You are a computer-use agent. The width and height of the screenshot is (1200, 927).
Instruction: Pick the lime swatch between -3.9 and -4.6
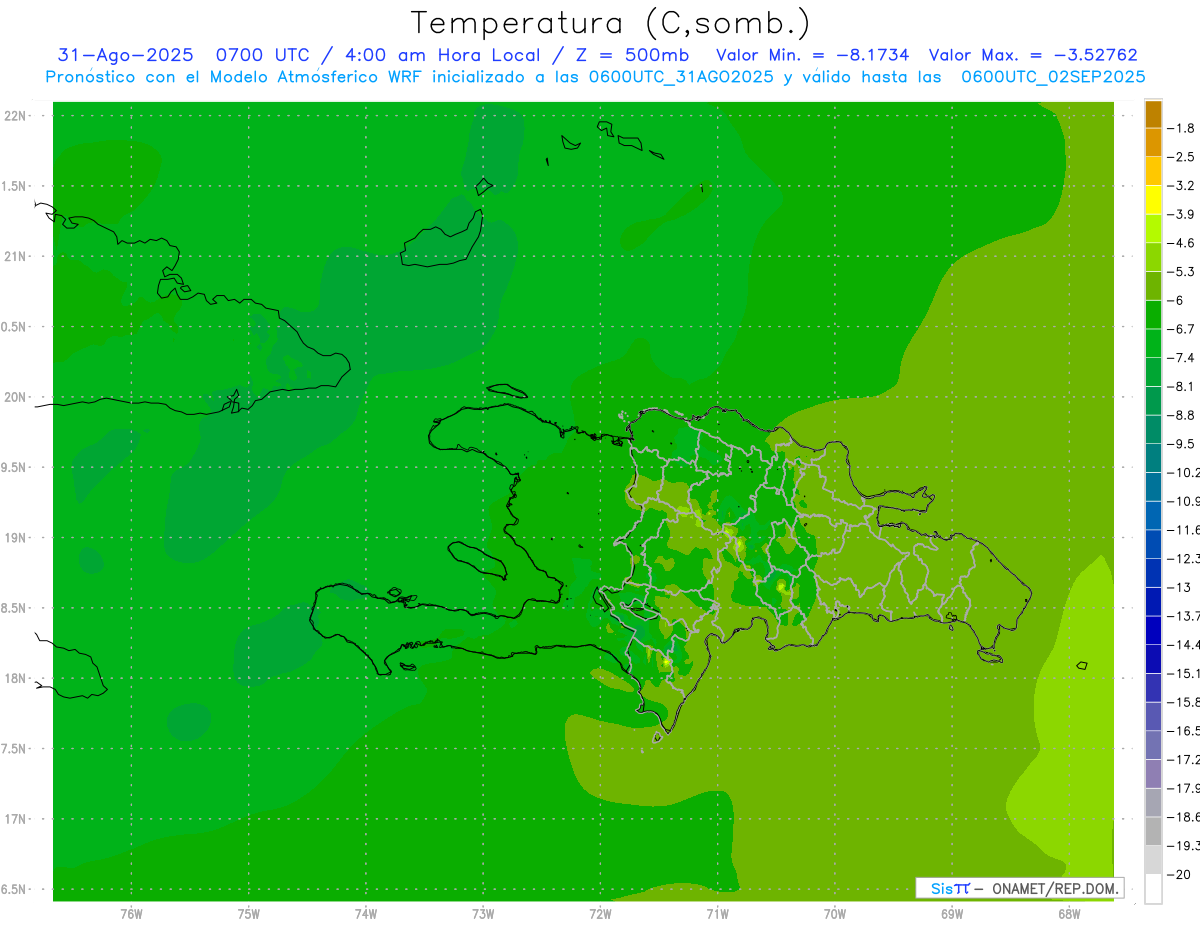pyautogui.click(x=1153, y=229)
